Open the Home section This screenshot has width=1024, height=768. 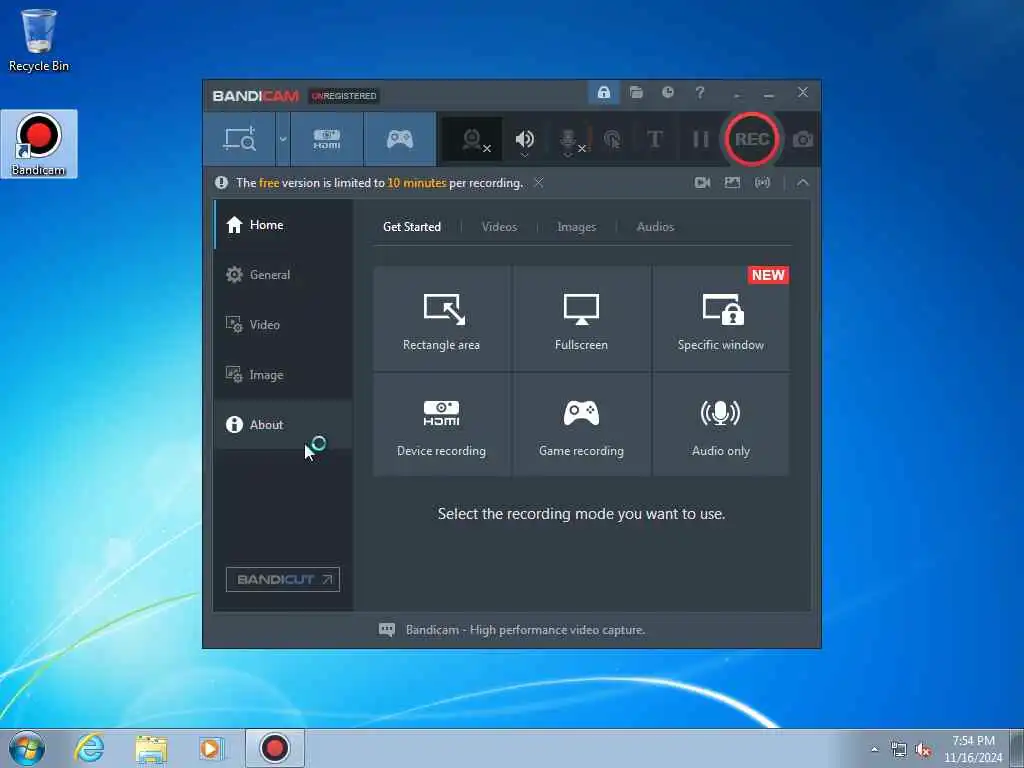283,225
